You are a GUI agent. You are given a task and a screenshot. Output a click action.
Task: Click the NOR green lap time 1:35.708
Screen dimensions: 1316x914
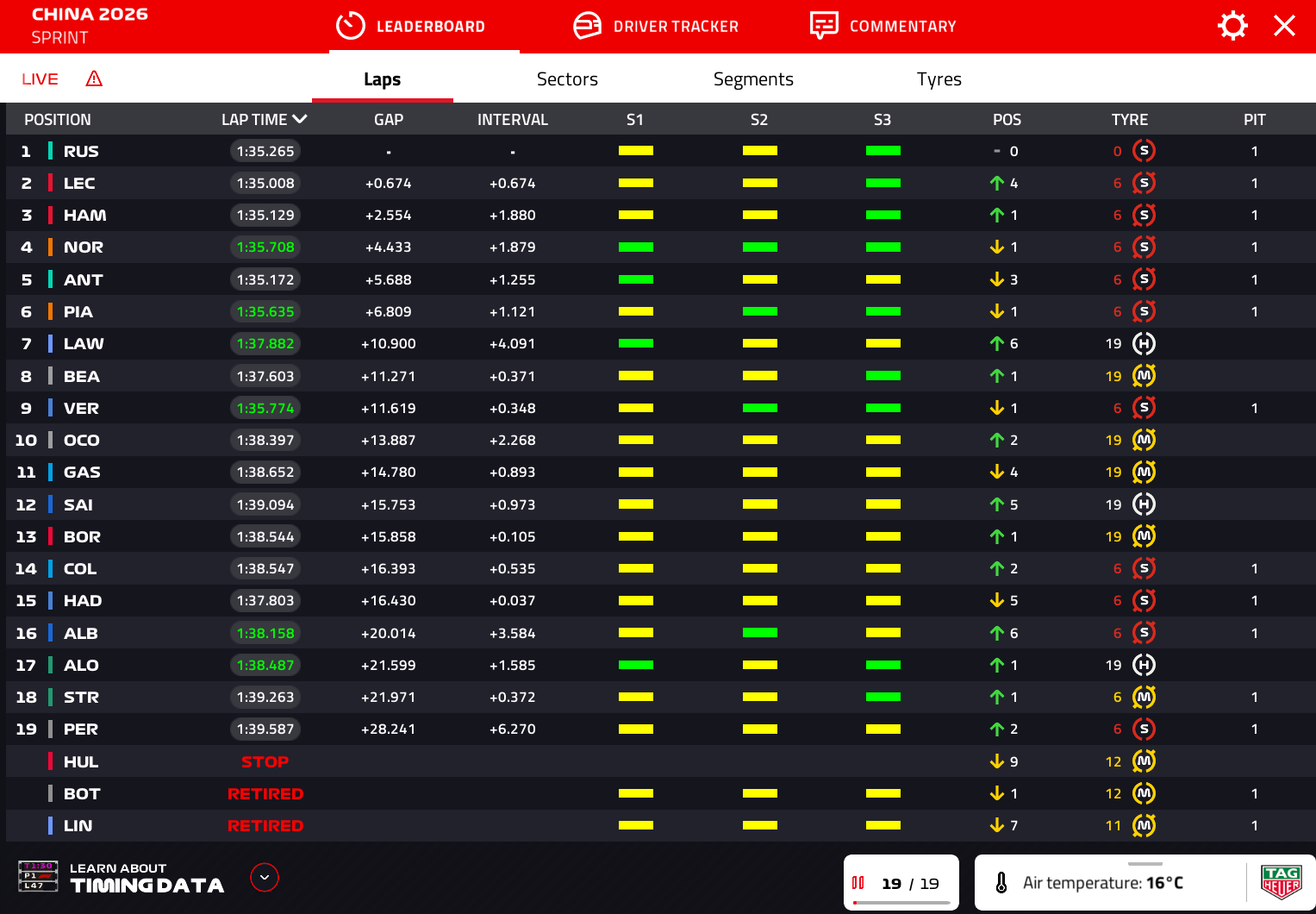(265, 247)
